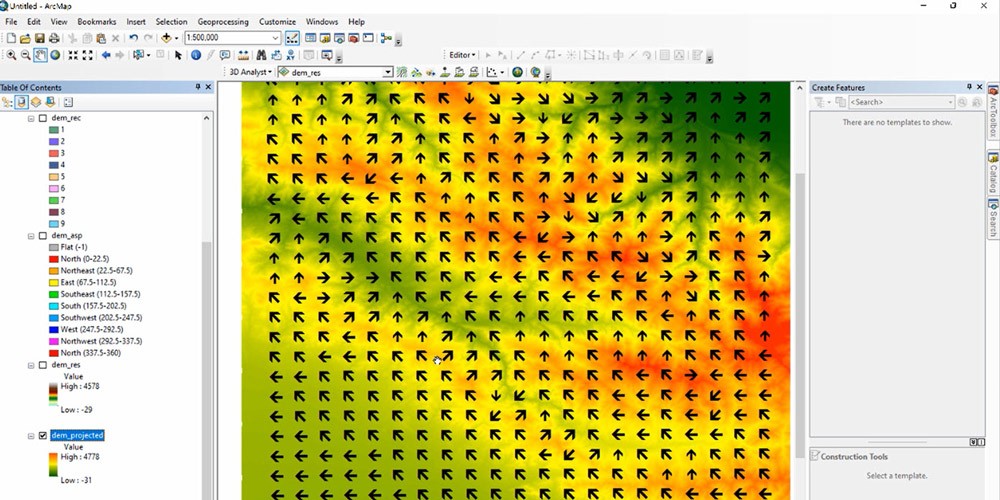Open the Bookmarks menu
The height and width of the screenshot is (500, 1000).
click(97, 21)
